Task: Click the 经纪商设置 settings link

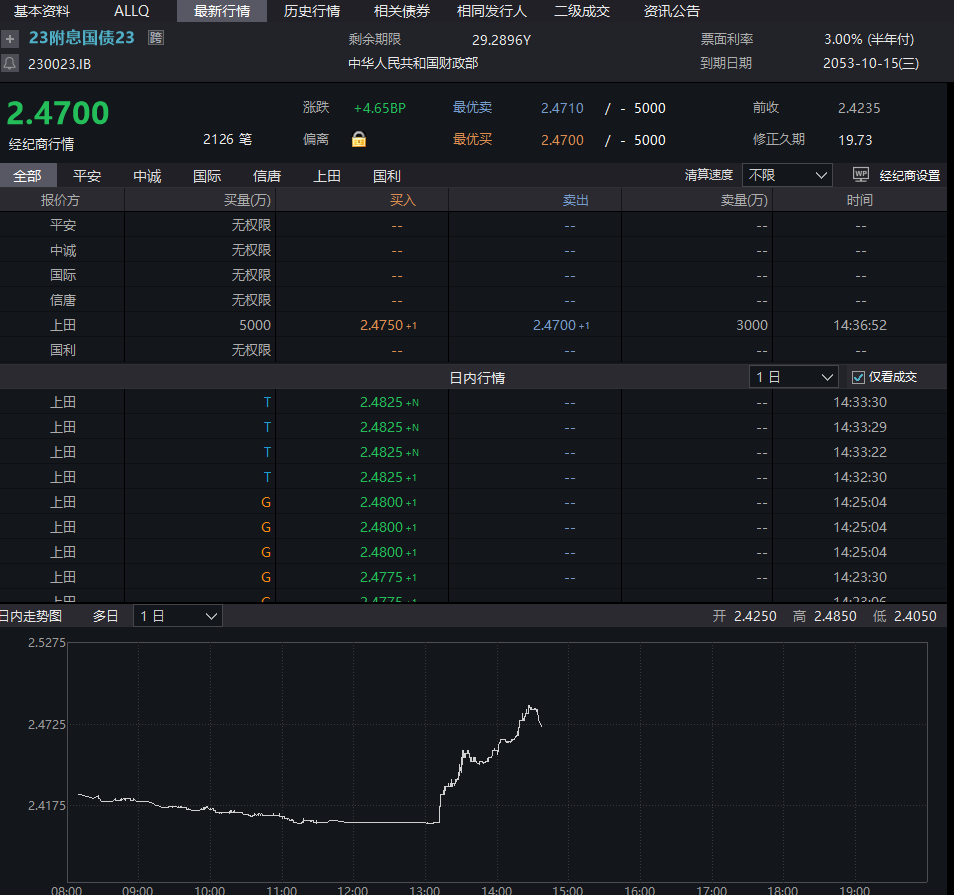Action: 909,176
